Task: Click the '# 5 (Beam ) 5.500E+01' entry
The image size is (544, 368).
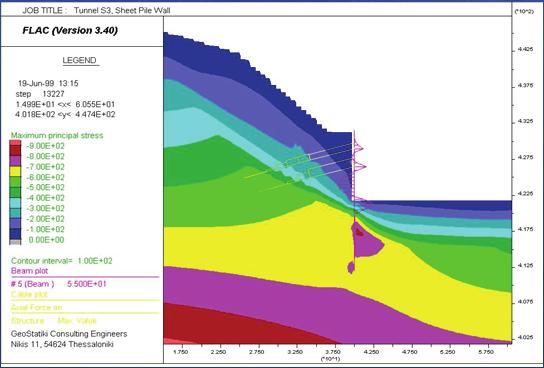Action: [x=59, y=284]
